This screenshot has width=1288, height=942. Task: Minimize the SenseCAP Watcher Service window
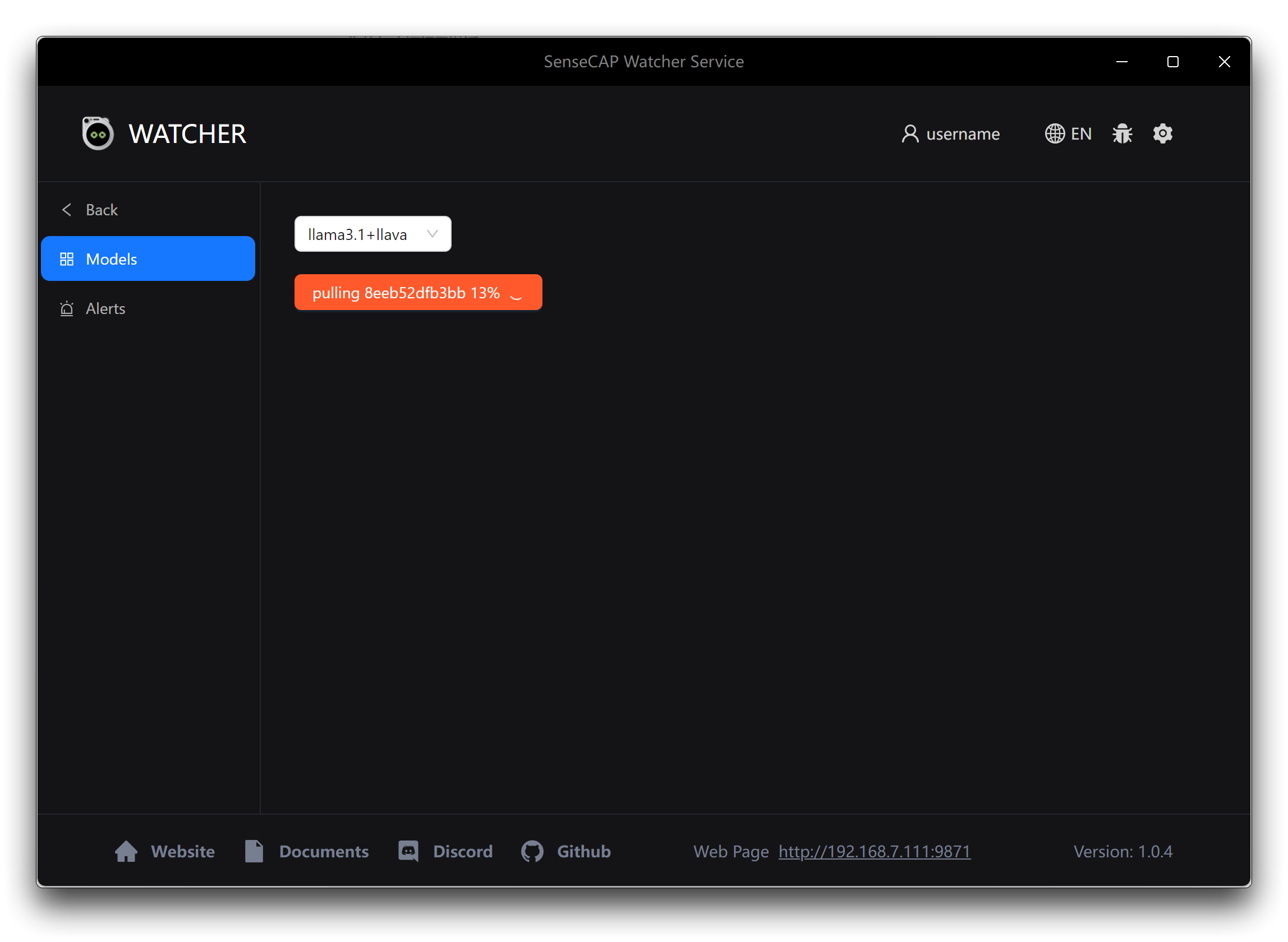point(1121,61)
